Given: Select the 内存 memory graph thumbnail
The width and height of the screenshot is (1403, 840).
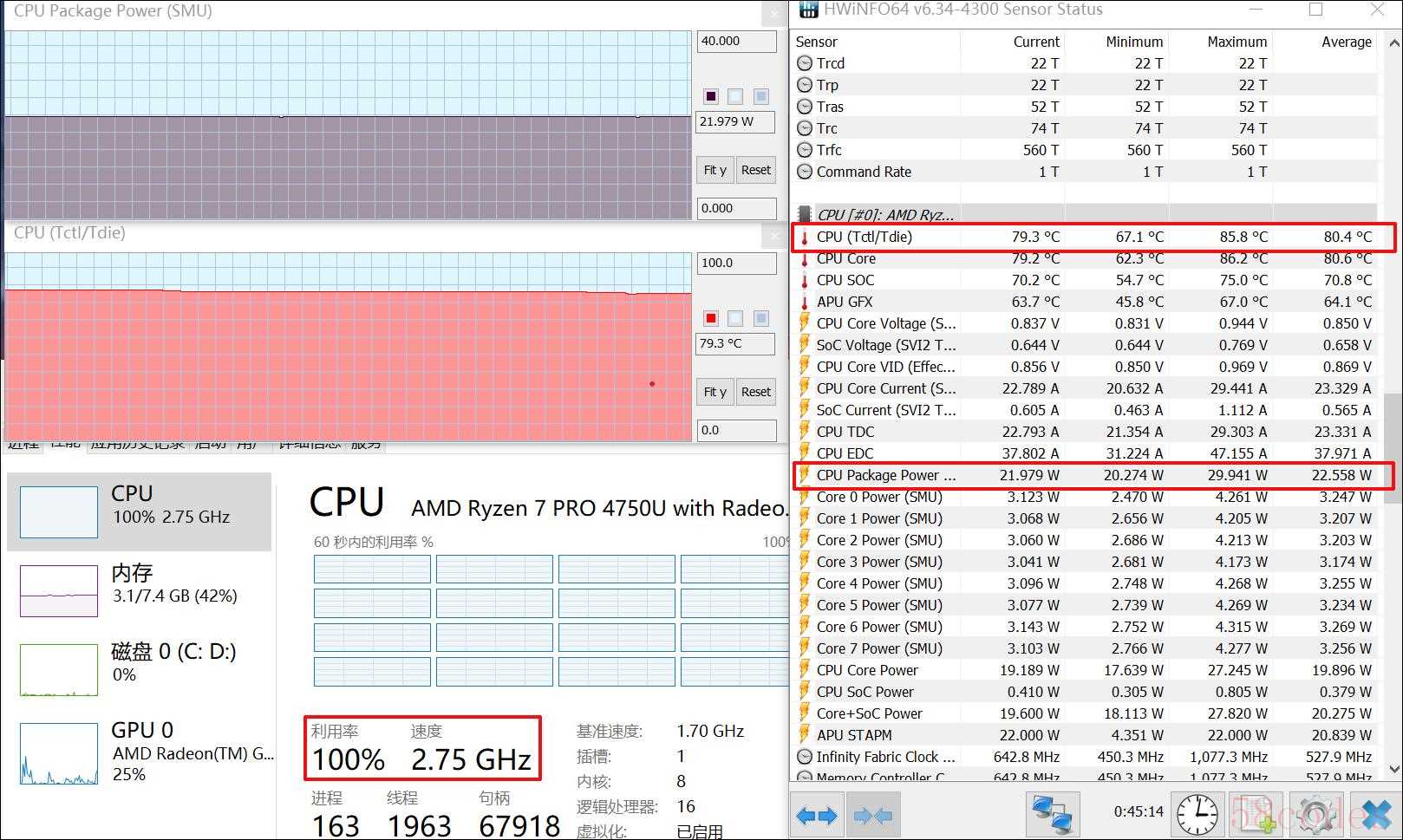Looking at the screenshot, I should pos(59,591).
